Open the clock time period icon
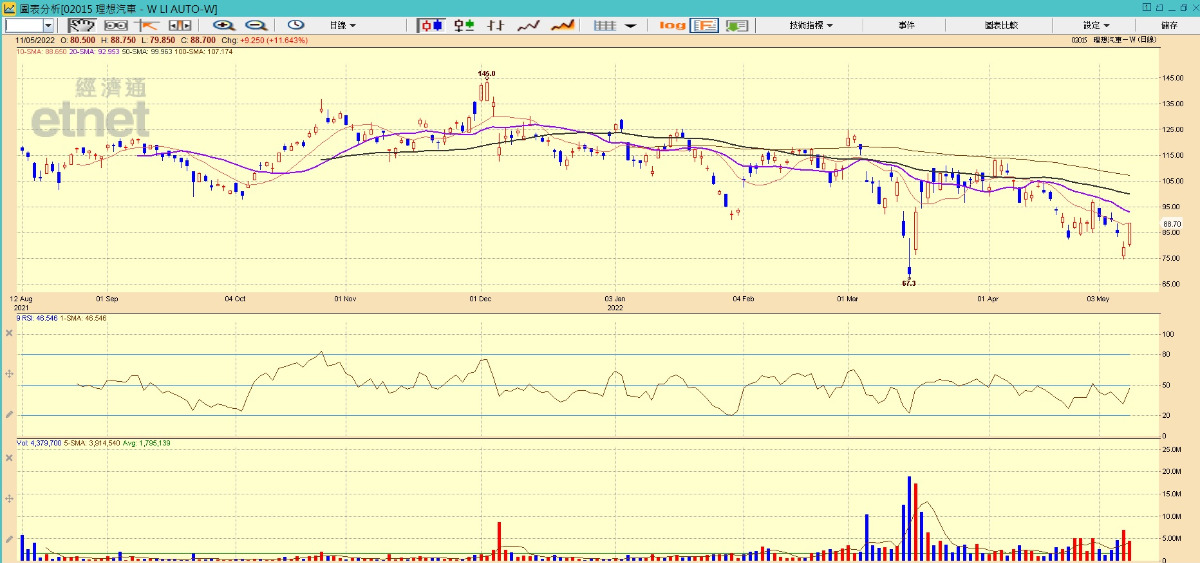The height and width of the screenshot is (563, 1200). (x=296, y=25)
